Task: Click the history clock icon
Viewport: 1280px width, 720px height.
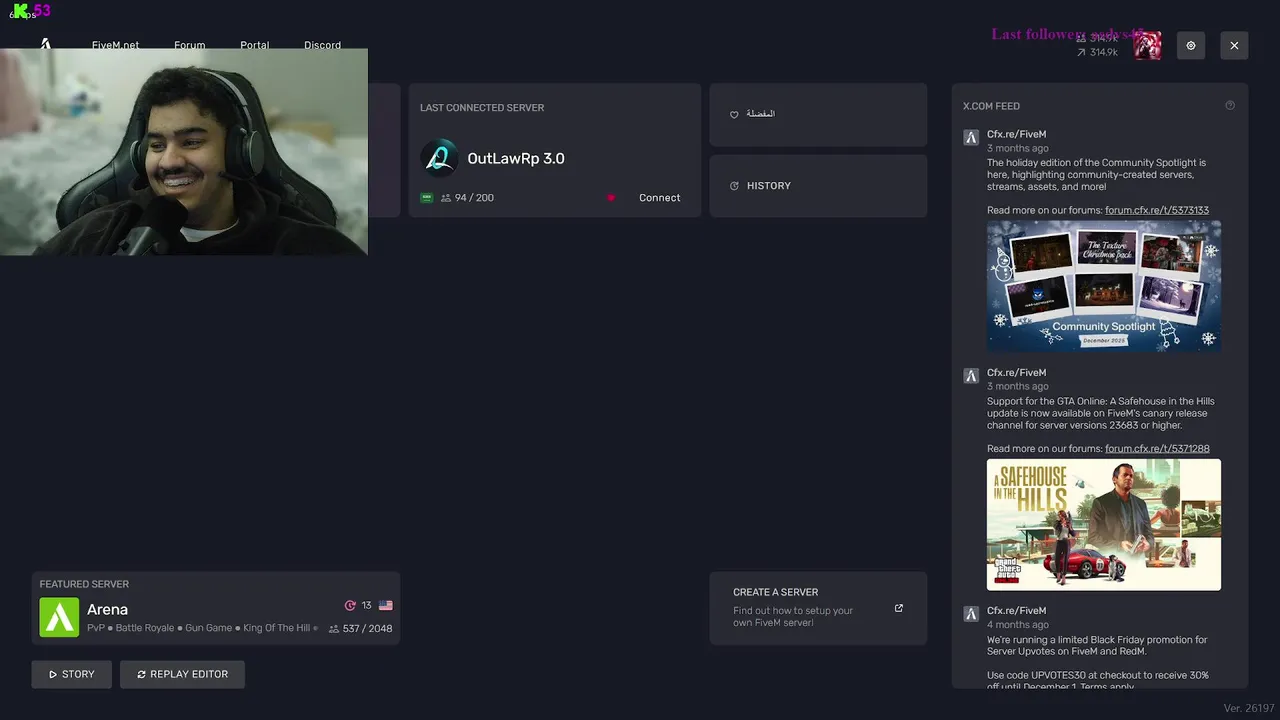Action: tap(734, 186)
